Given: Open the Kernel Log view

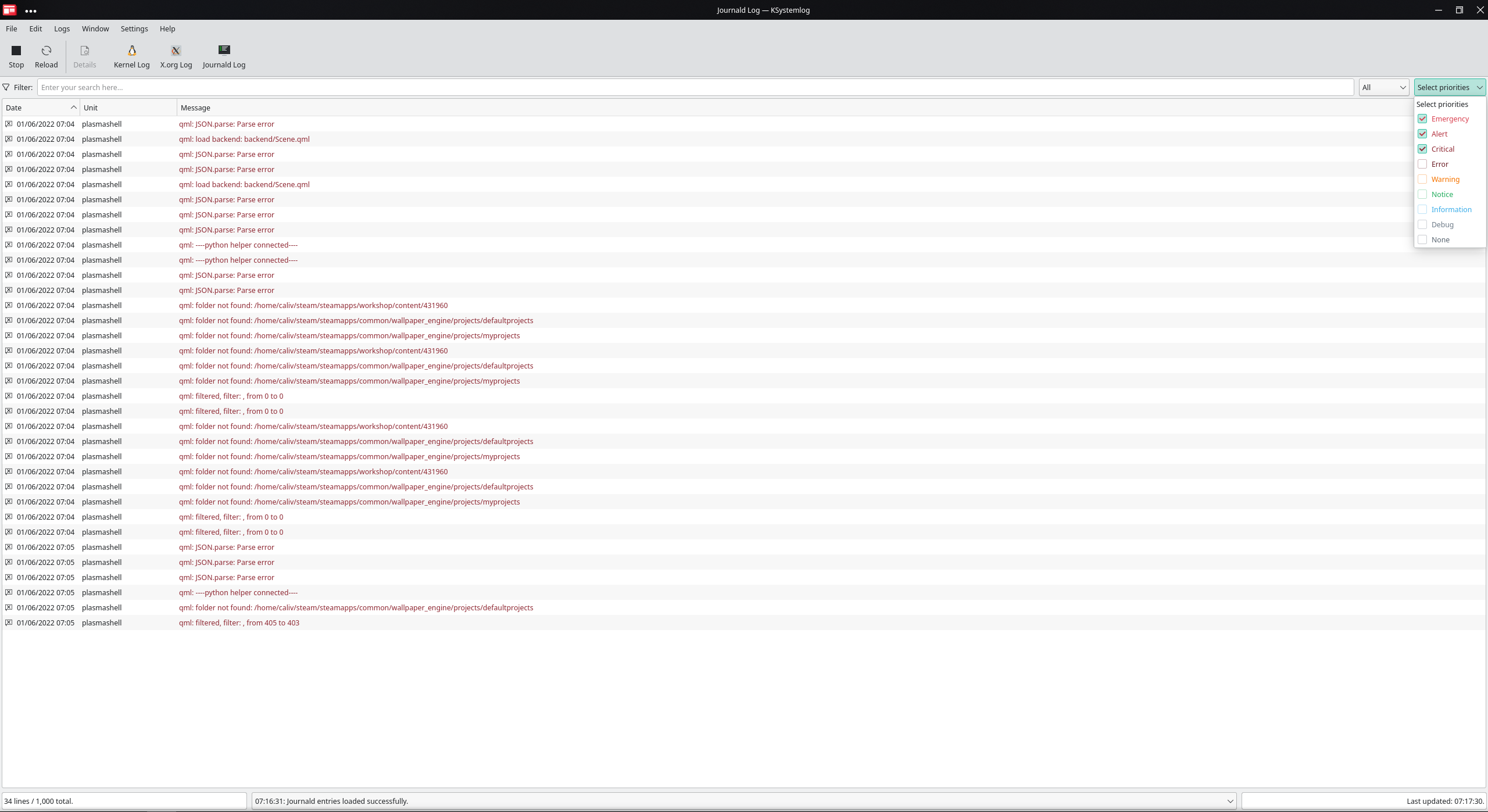Looking at the screenshot, I should point(131,56).
